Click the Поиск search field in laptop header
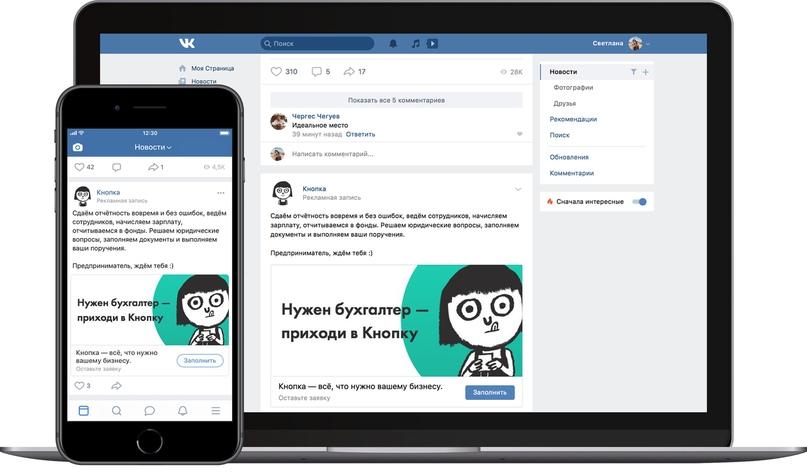Image resolution: width=807 pixels, height=473 pixels. click(317, 44)
